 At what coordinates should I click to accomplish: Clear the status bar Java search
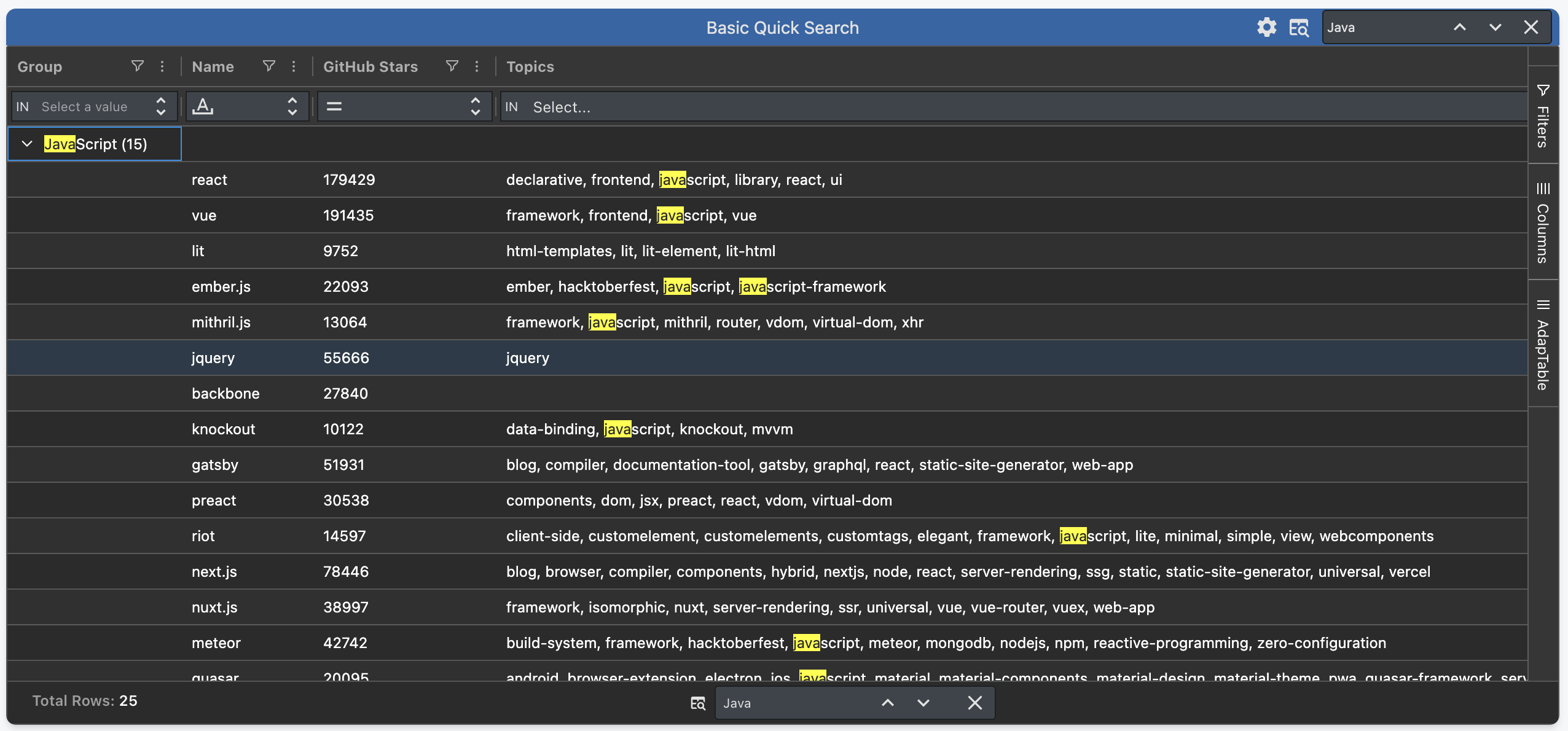(x=974, y=703)
